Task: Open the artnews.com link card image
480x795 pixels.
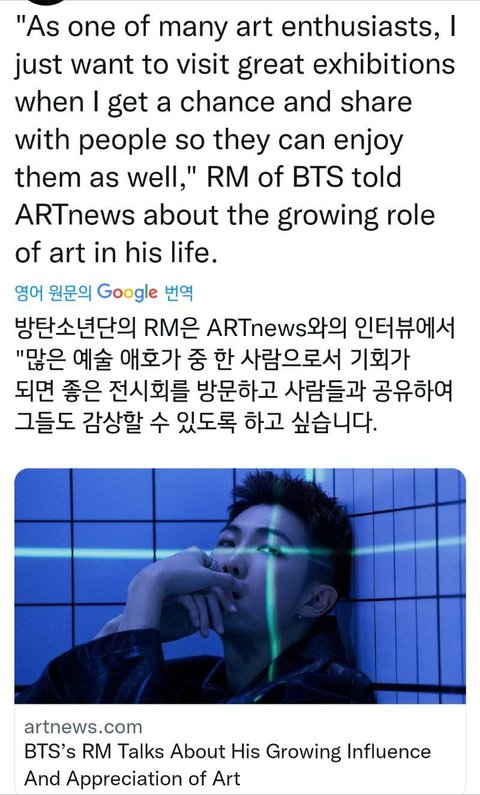Action: click(240, 586)
